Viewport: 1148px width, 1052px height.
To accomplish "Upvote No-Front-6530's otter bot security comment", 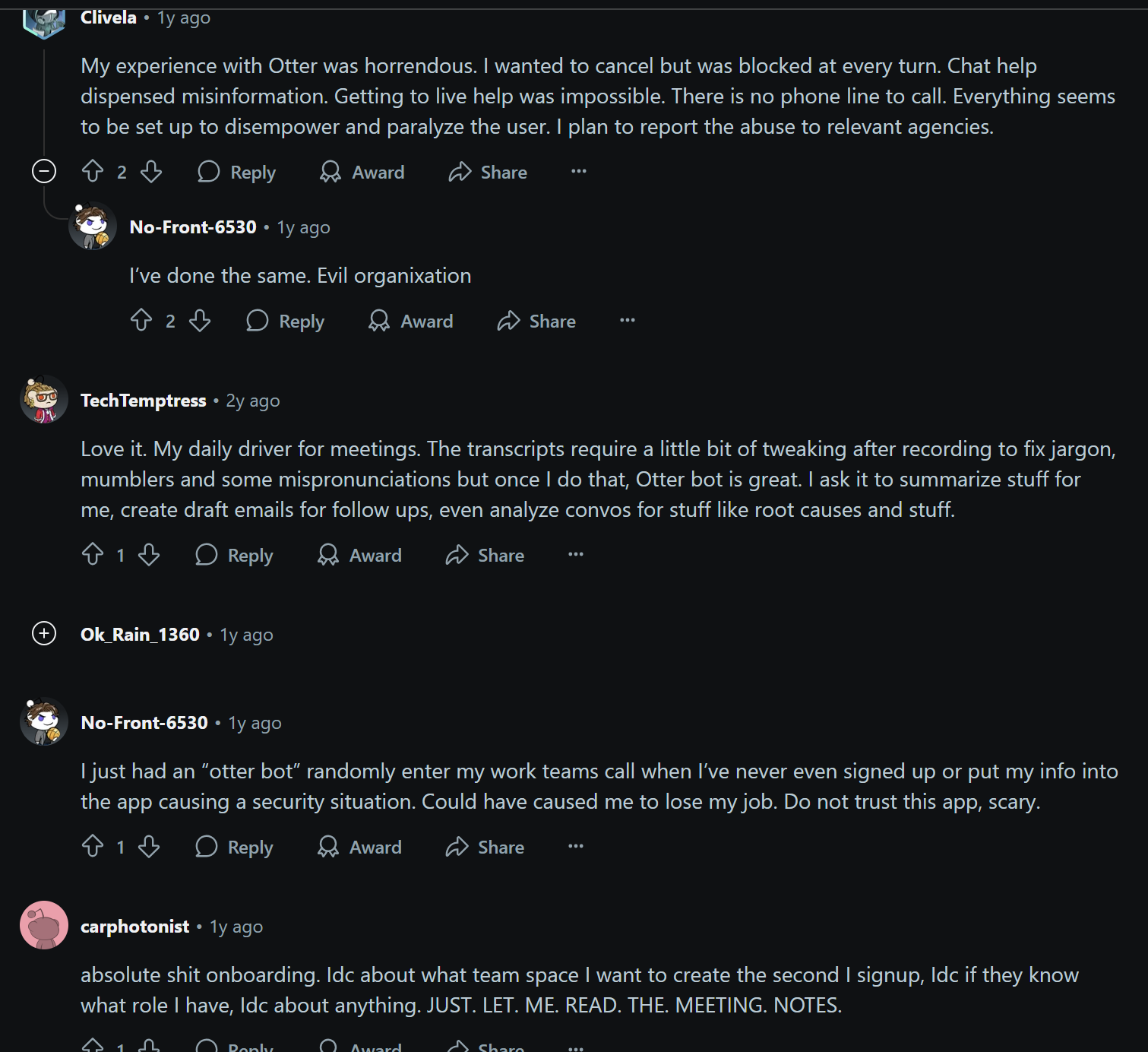I will [x=93, y=847].
